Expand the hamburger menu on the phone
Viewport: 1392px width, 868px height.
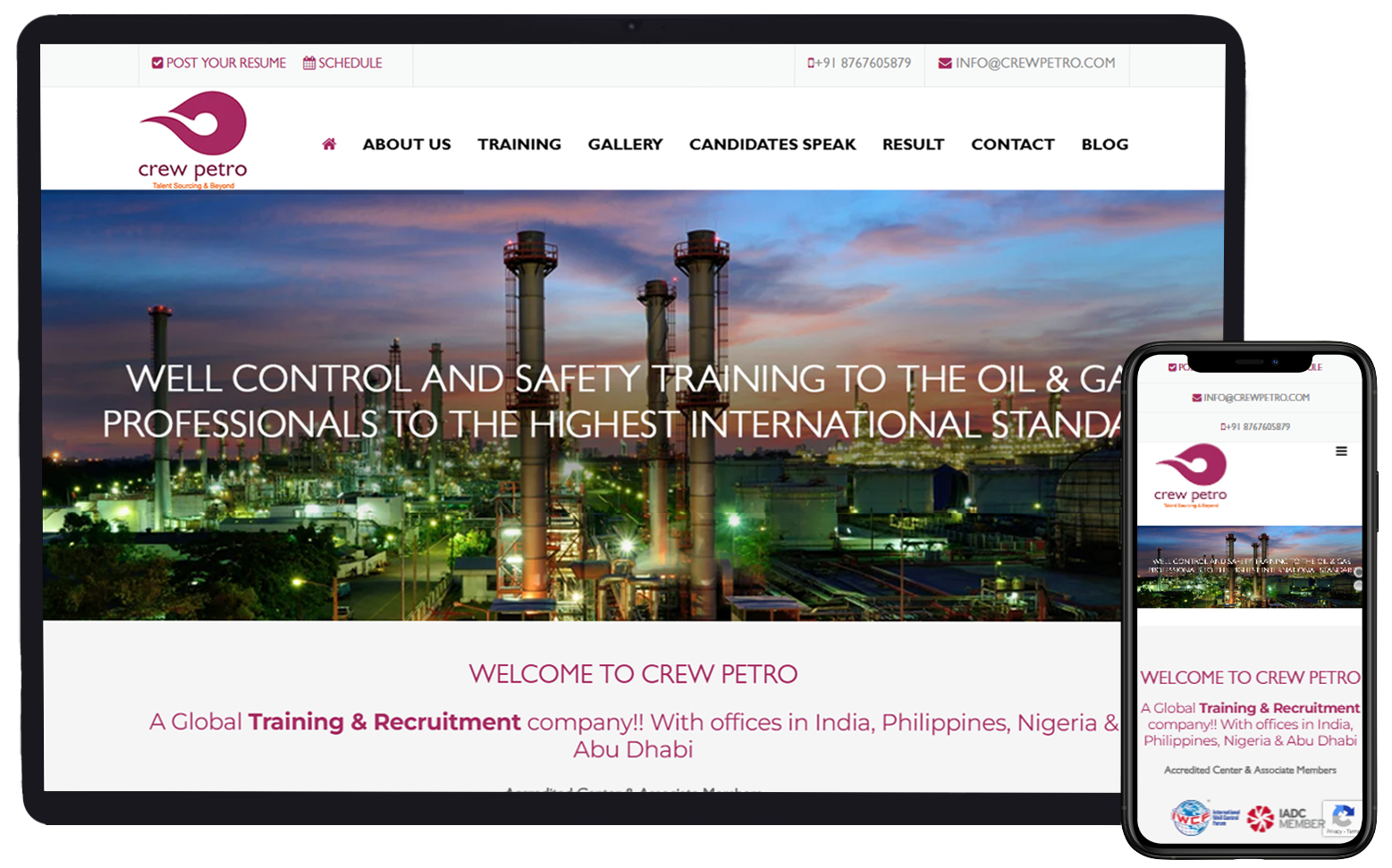click(x=1341, y=451)
